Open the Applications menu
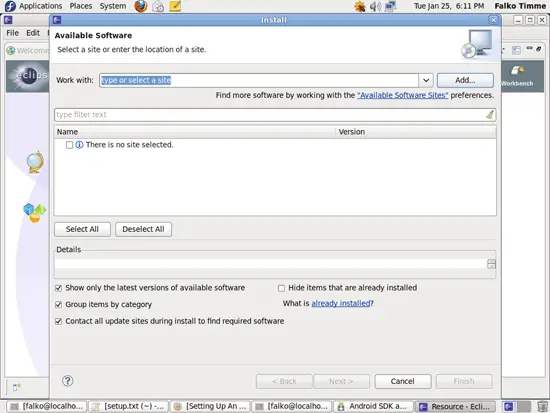The image size is (550, 413). click(40, 6)
